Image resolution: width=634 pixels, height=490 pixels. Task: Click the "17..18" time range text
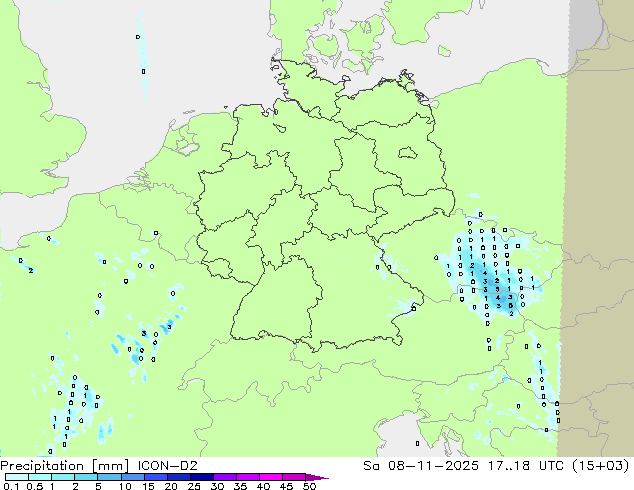(x=508, y=466)
